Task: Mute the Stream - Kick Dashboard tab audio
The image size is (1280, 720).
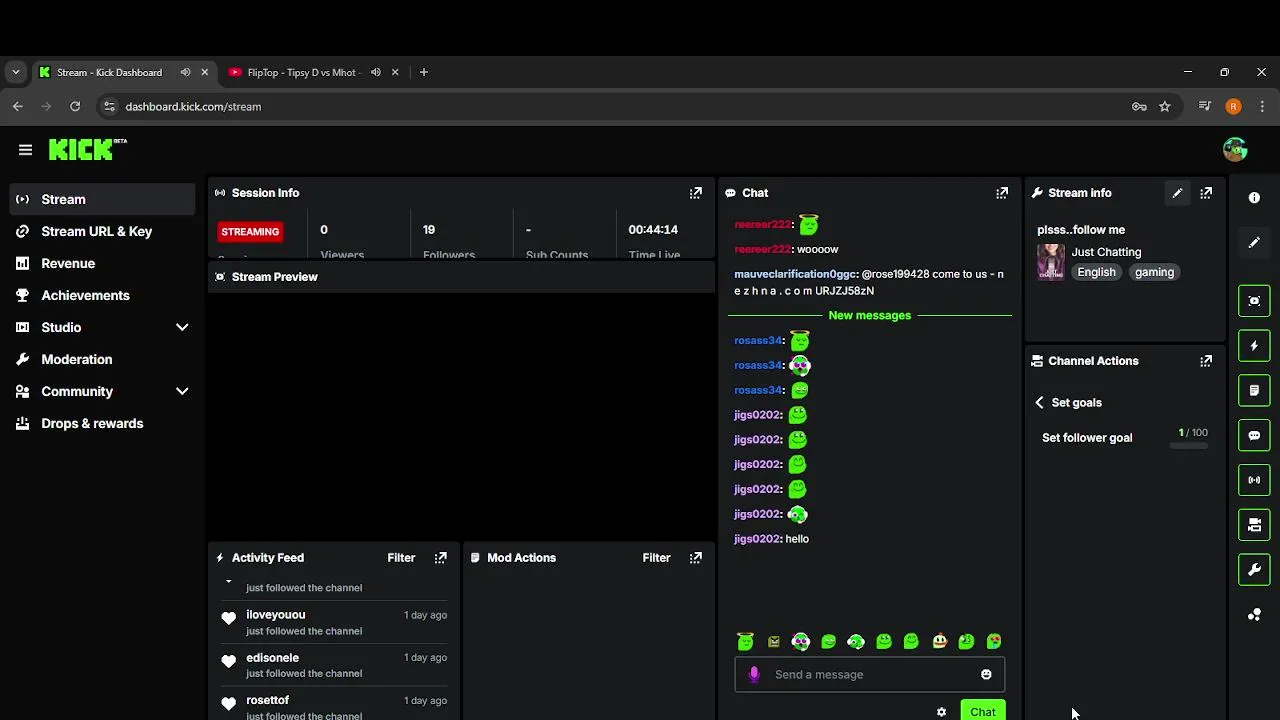Action: click(185, 72)
